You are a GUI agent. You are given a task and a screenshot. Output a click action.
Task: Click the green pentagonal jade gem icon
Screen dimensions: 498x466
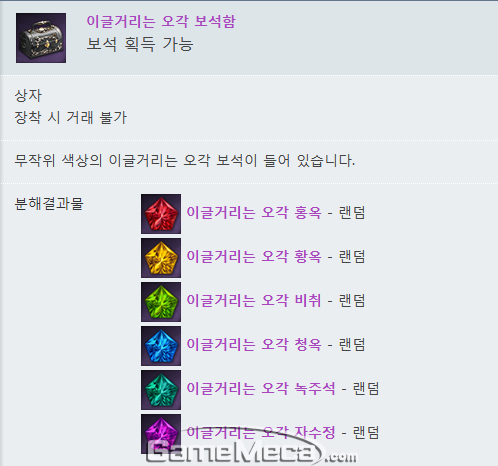click(x=161, y=302)
